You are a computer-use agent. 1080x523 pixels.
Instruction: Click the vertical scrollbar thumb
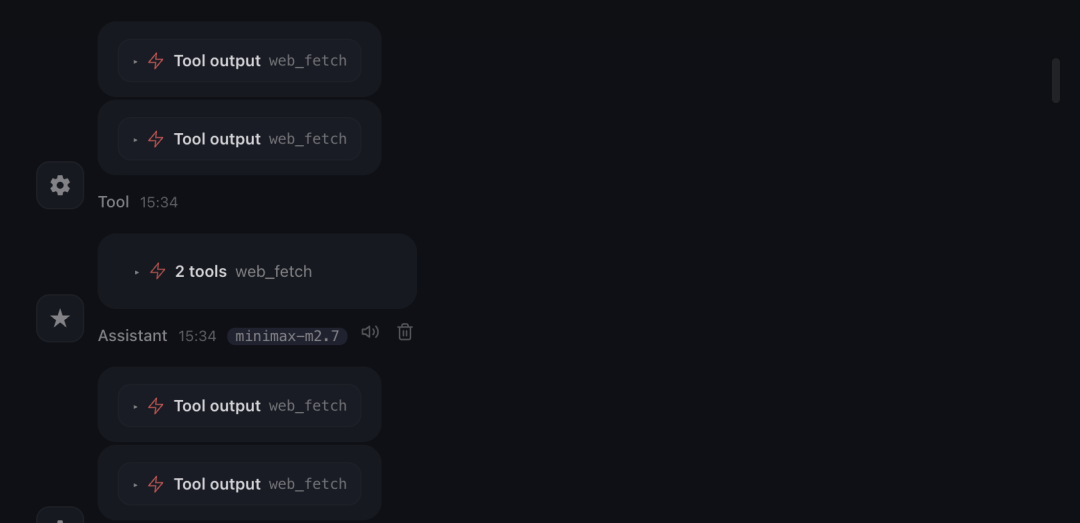click(1055, 80)
